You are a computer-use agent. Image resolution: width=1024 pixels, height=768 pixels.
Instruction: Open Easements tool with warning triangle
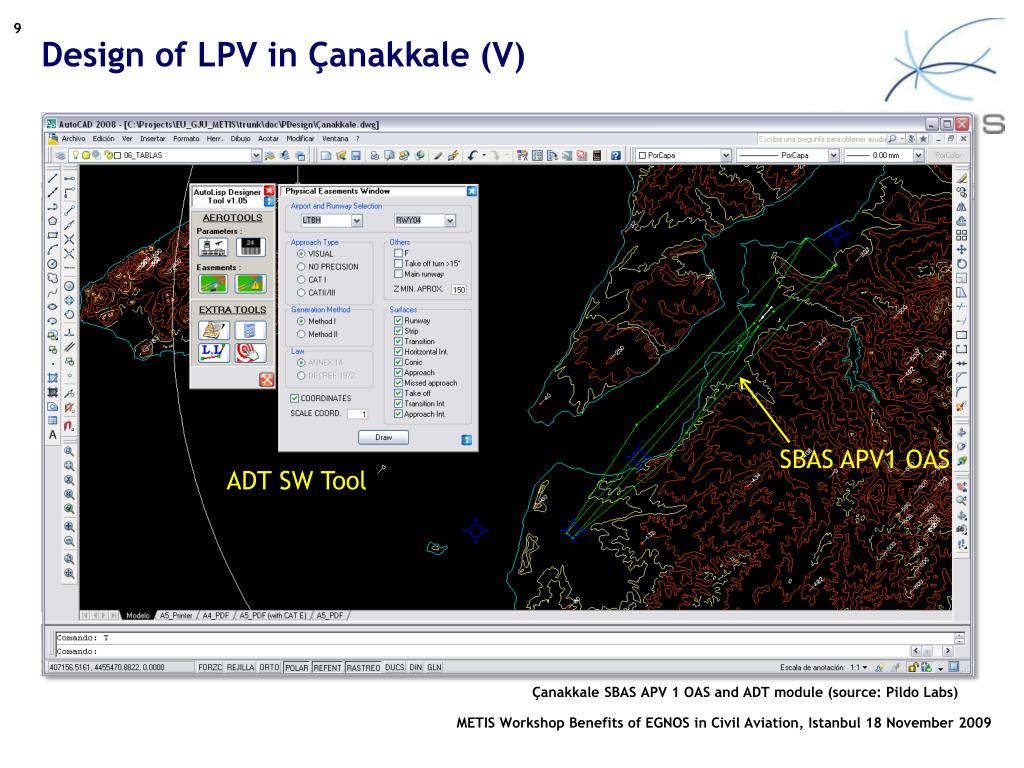point(251,283)
